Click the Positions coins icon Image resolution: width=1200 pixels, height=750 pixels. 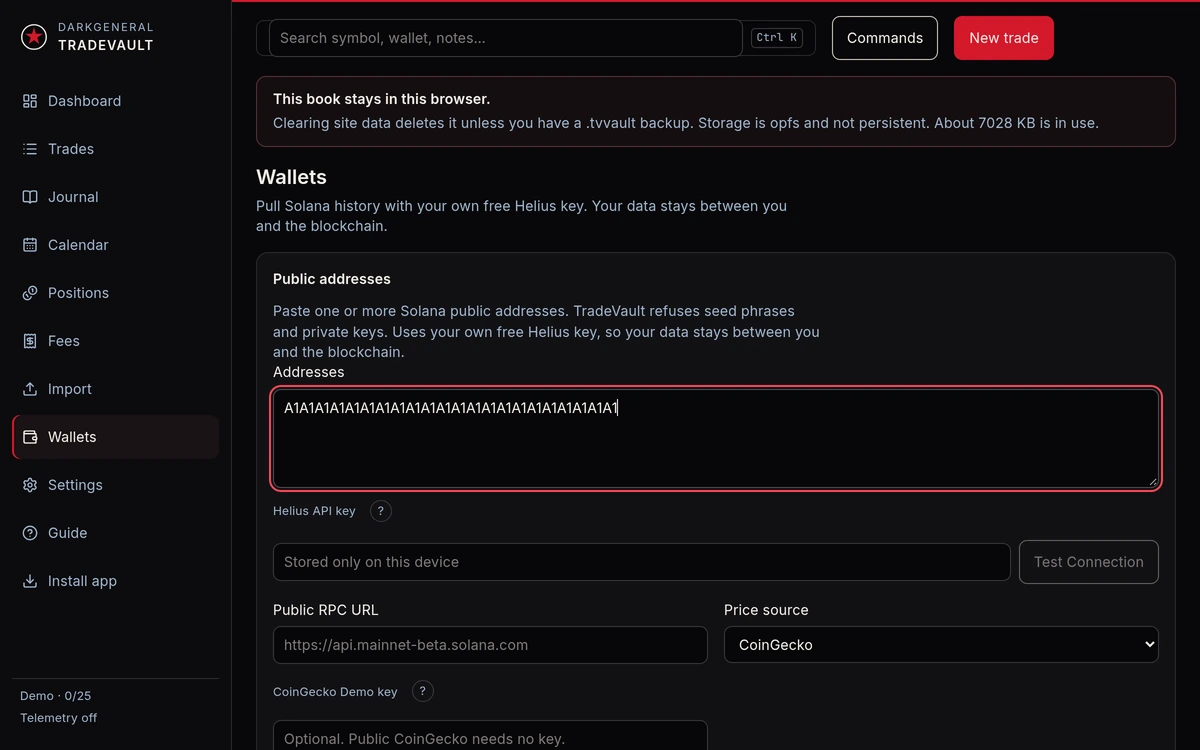point(30,293)
